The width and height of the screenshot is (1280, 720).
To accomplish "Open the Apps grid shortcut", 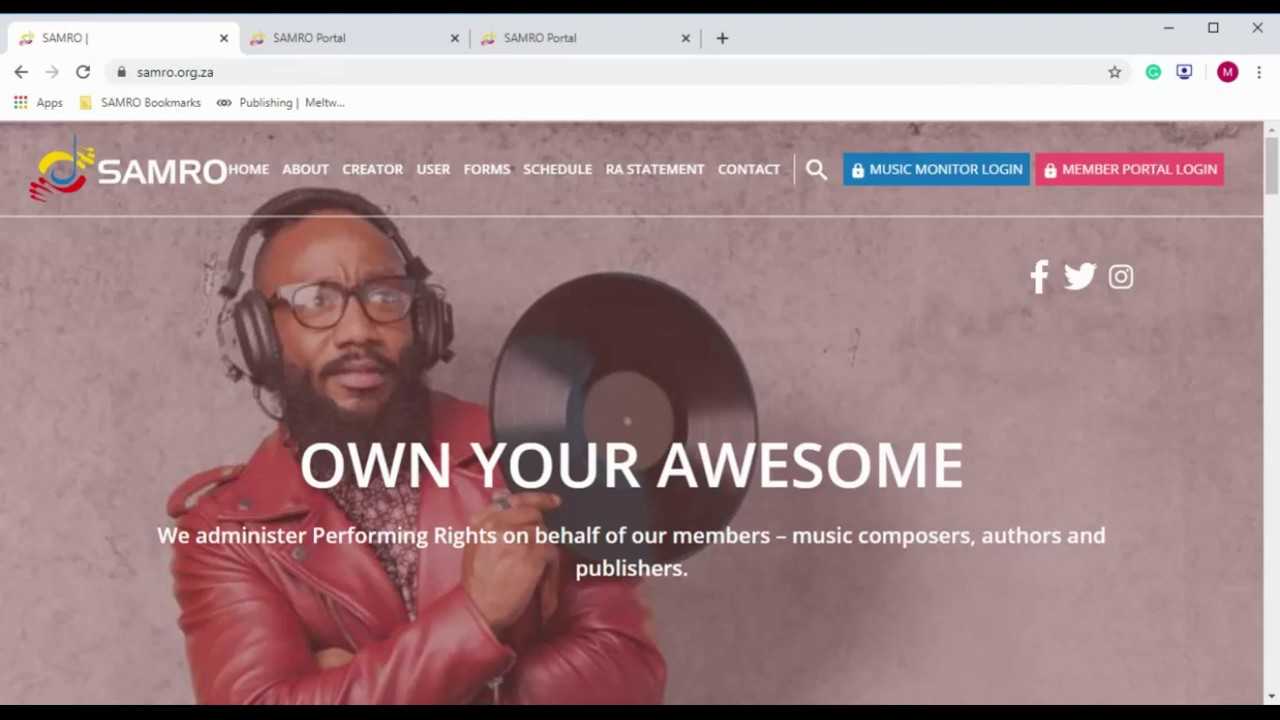I will (x=38, y=102).
